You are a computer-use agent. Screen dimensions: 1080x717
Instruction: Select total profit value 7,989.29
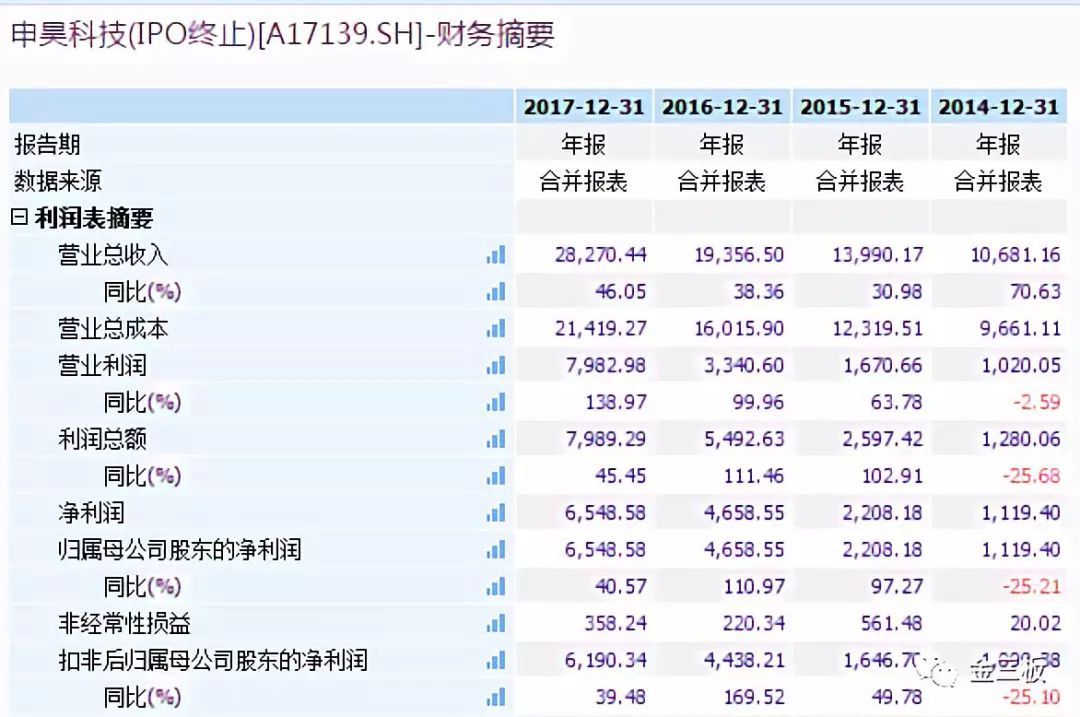point(606,439)
